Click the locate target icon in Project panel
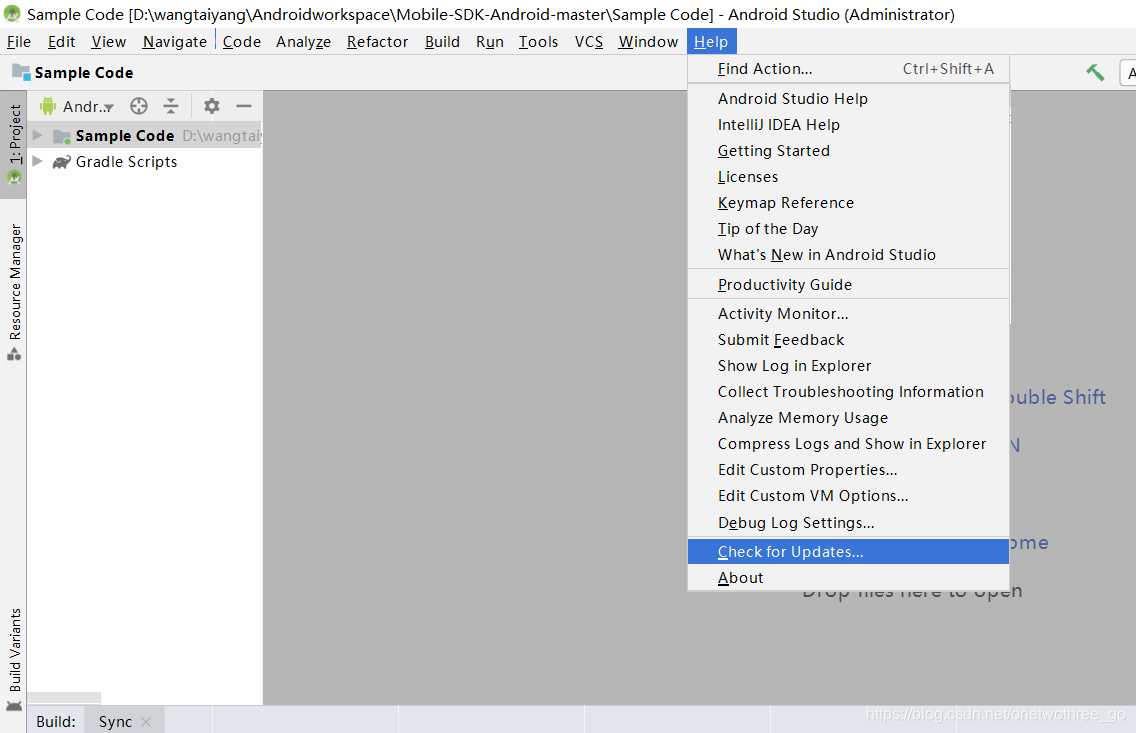Screen dimensions: 1136x733 (x=138, y=106)
